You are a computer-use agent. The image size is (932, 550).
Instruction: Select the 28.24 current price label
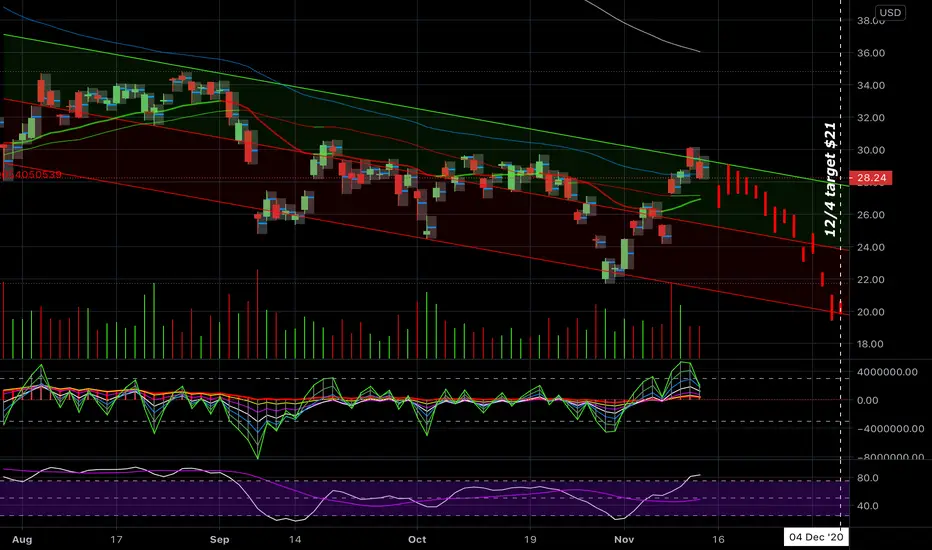point(871,177)
